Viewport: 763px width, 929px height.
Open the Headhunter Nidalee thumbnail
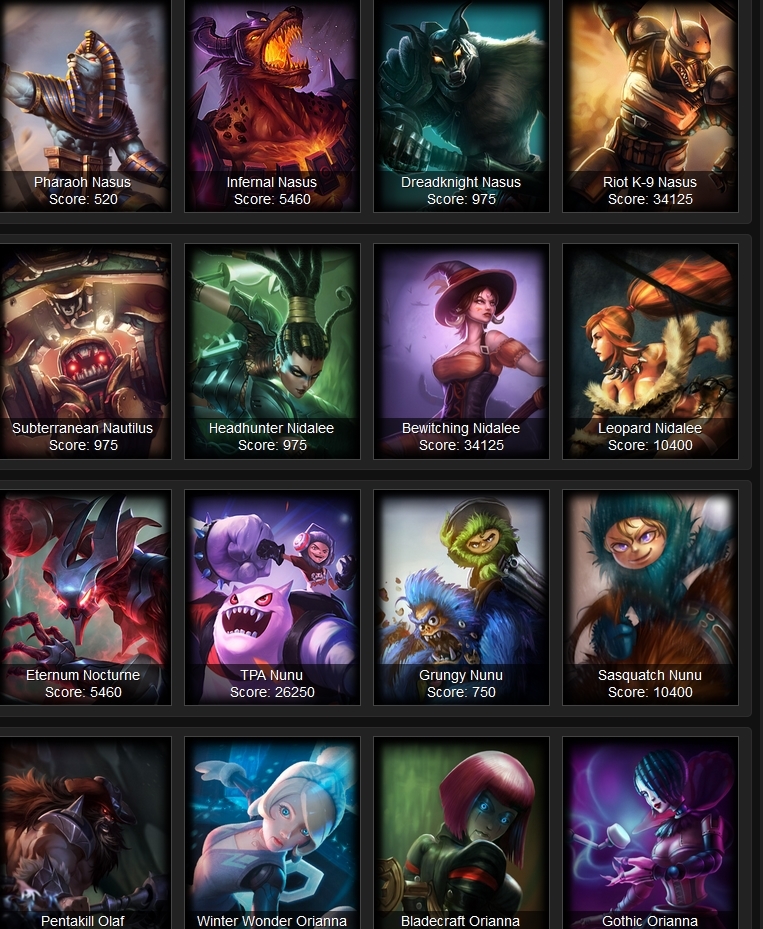(x=272, y=351)
